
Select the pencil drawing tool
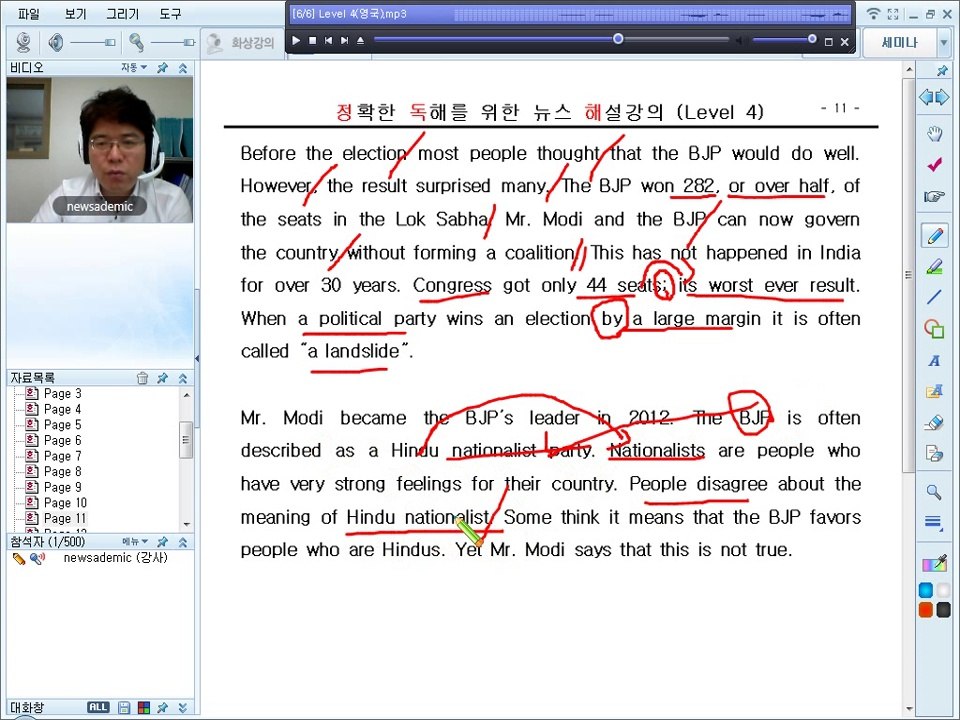(x=934, y=235)
